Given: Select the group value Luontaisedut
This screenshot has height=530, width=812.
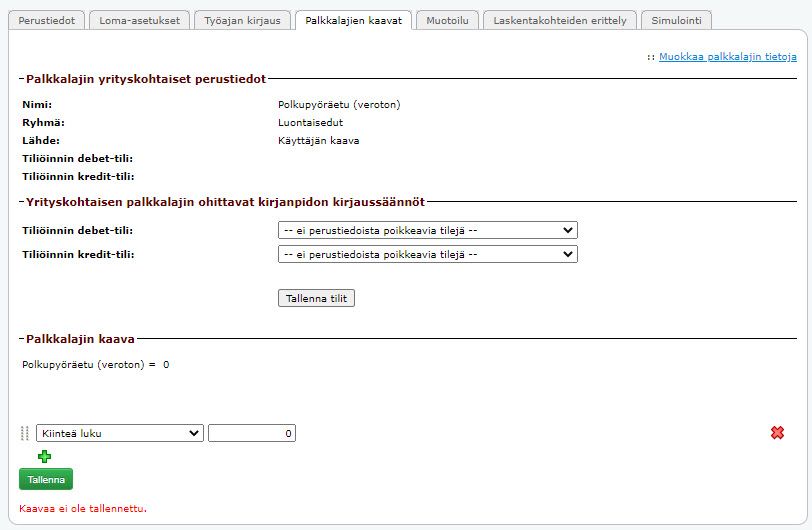Looking at the screenshot, I should pyautogui.click(x=310, y=123).
